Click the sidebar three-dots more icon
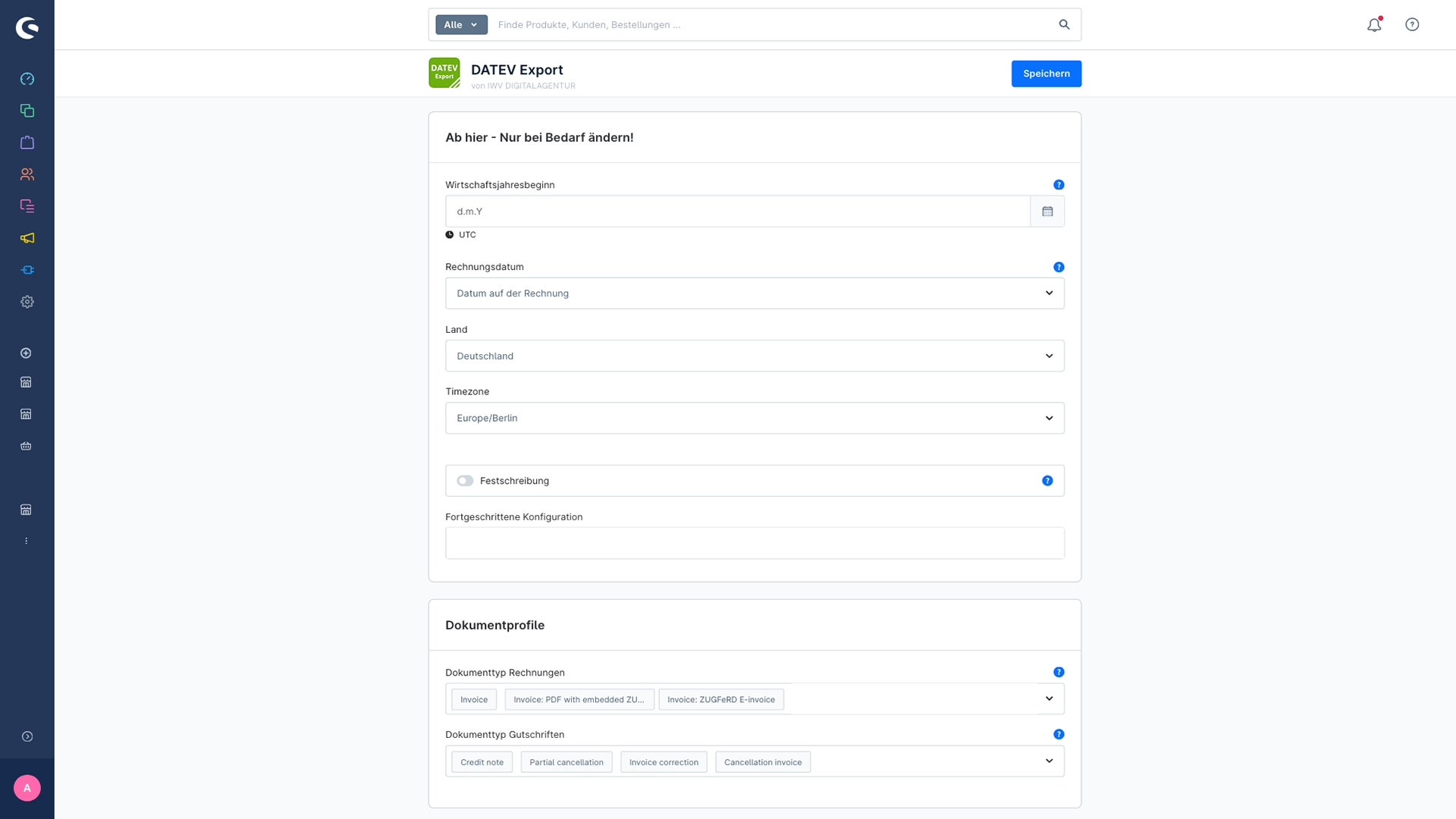This screenshot has width=1456, height=819. pos(26,541)
